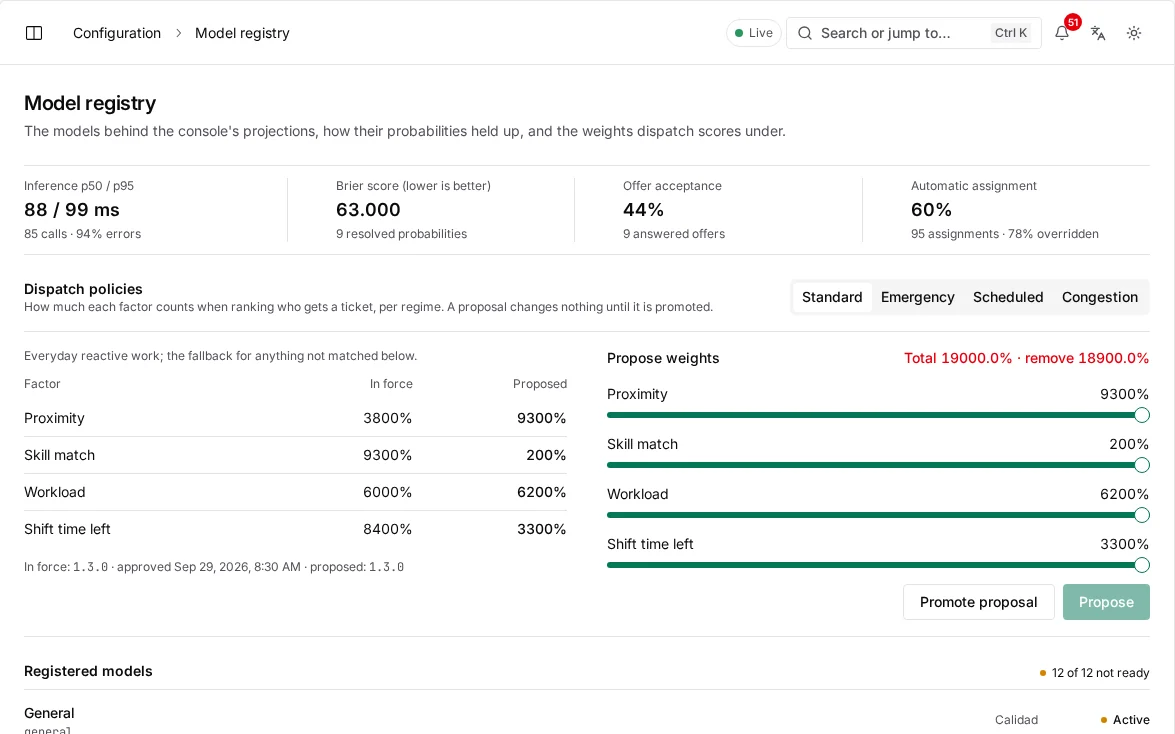Click the Proximity in-force value 3800%
The image size is (1175, 734).
(387, 418)
